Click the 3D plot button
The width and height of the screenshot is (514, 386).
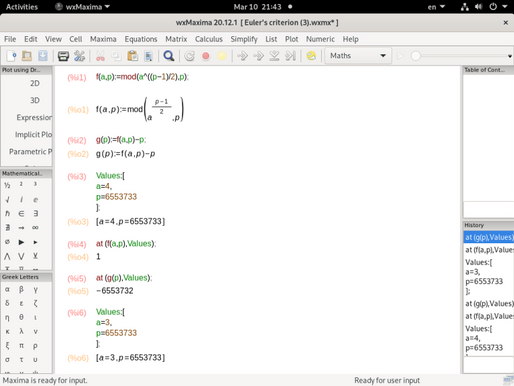[x=35, y=100]
